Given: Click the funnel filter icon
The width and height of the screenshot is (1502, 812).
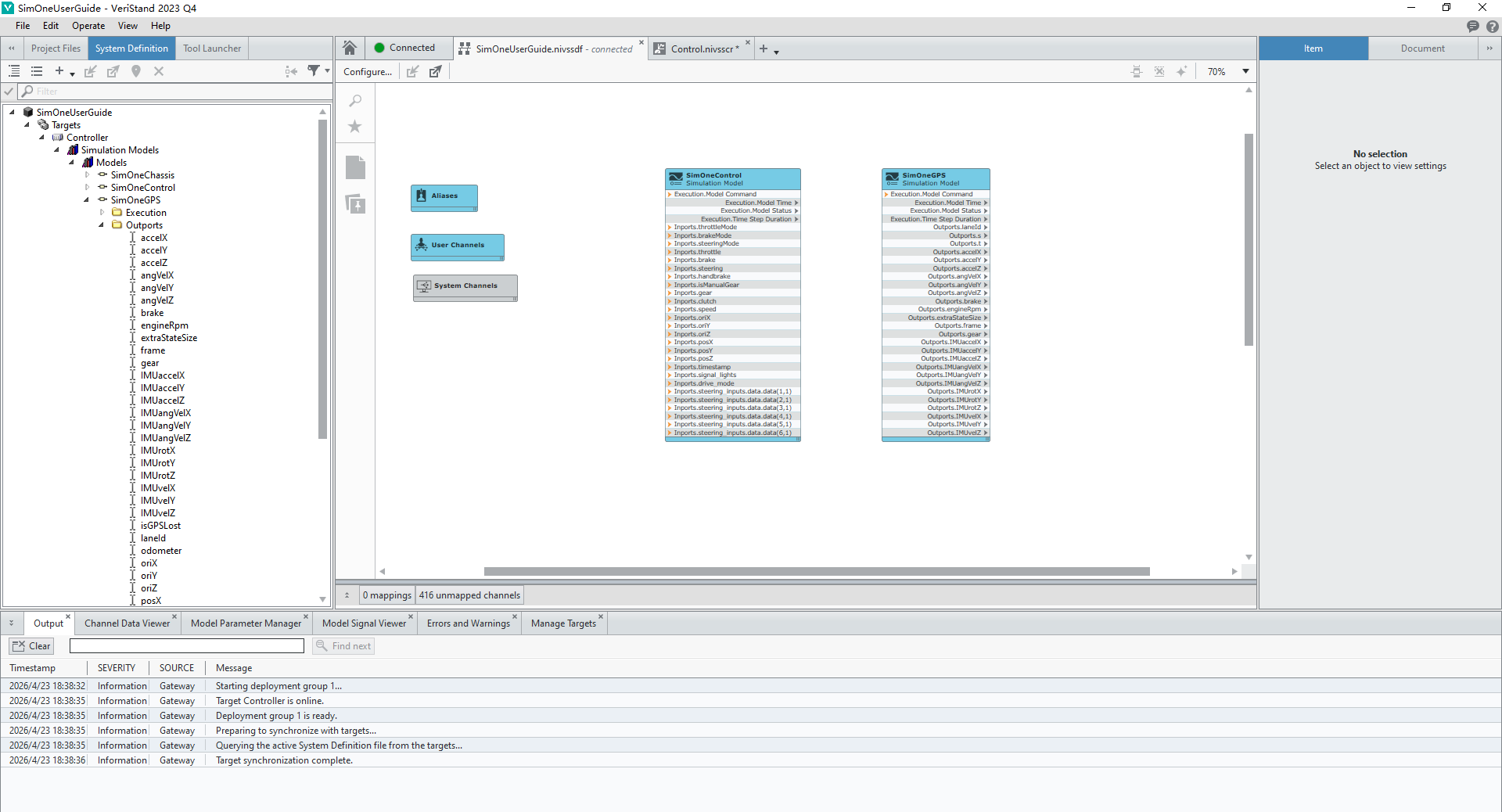Looking at the screenshot, I should tap(314, 70).
